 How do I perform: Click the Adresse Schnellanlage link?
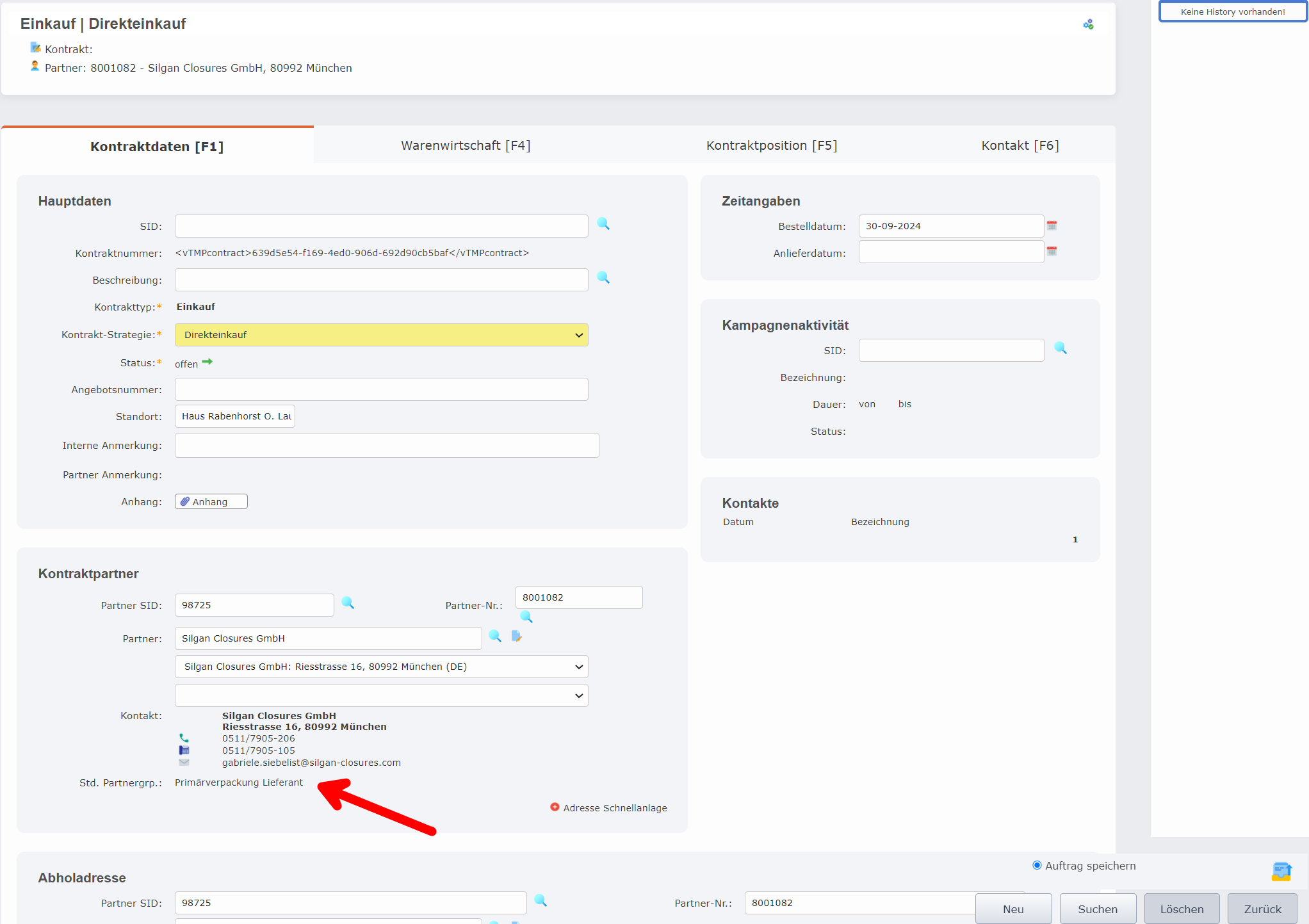pos(614,808)
